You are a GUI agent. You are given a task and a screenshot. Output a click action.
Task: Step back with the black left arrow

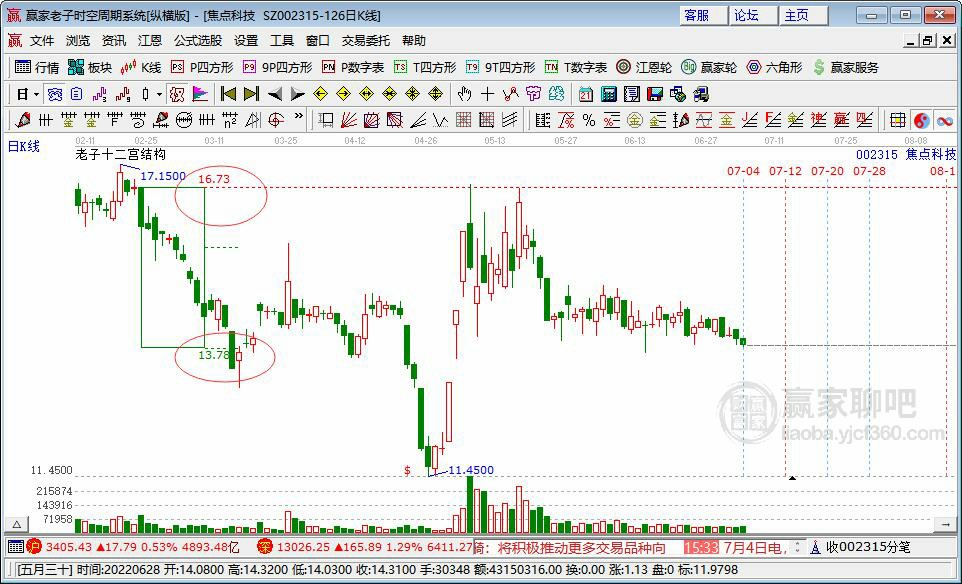275,94
